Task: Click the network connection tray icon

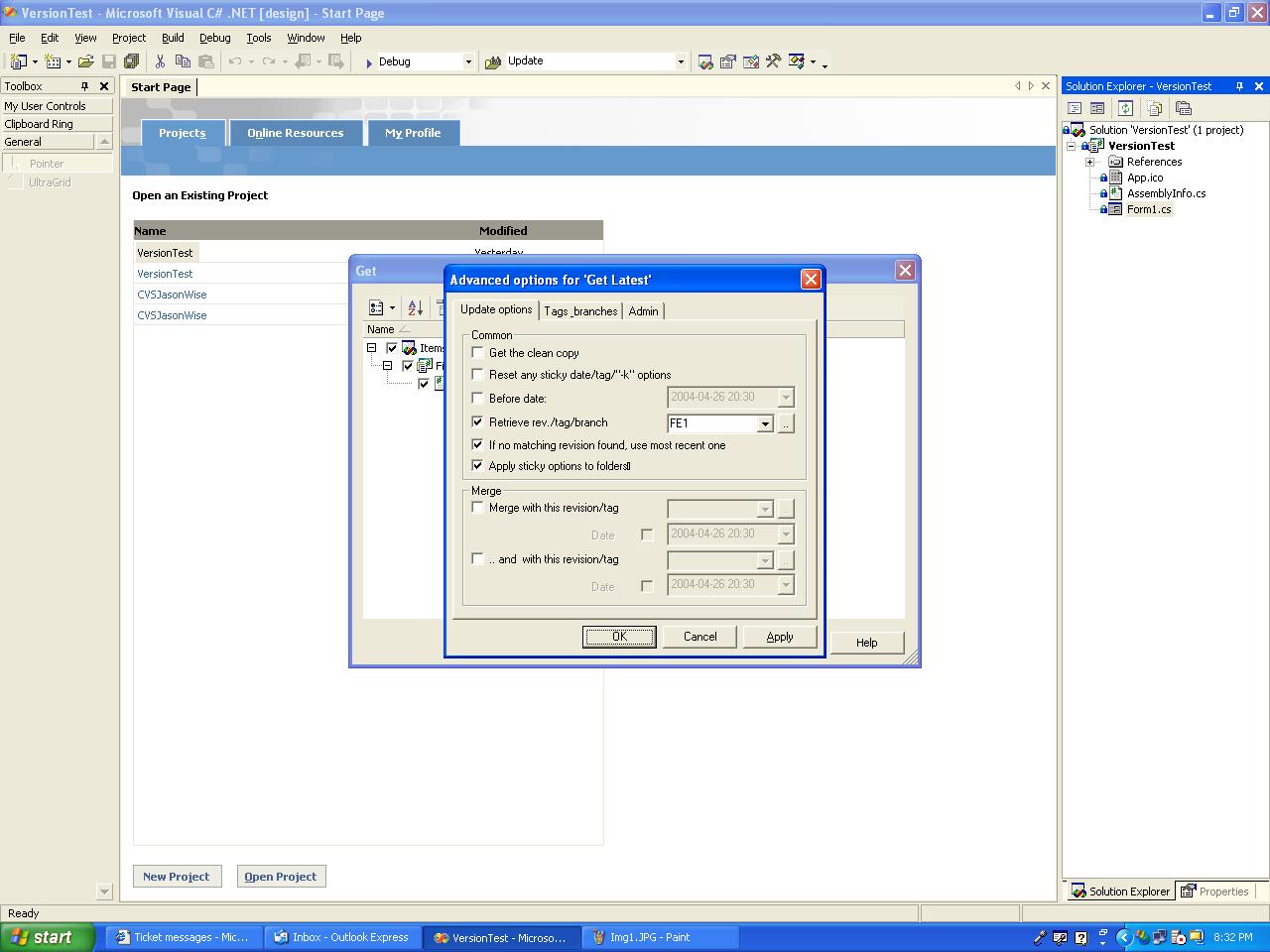Action: click(x=1158, y=937)
